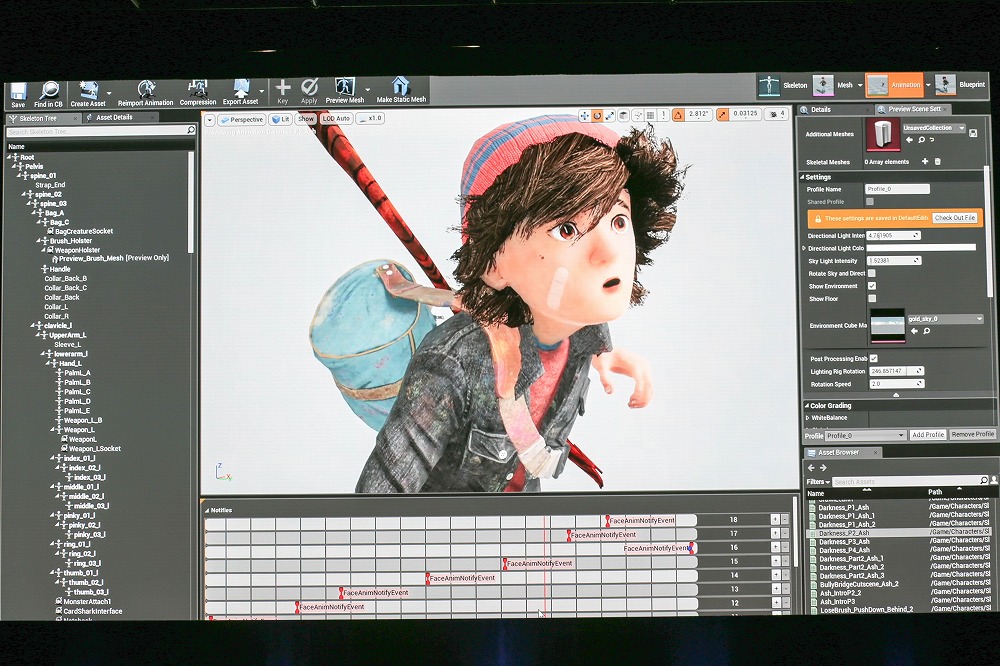
Task: Click the save collection floppy icon
Action: tap(973, 133)
